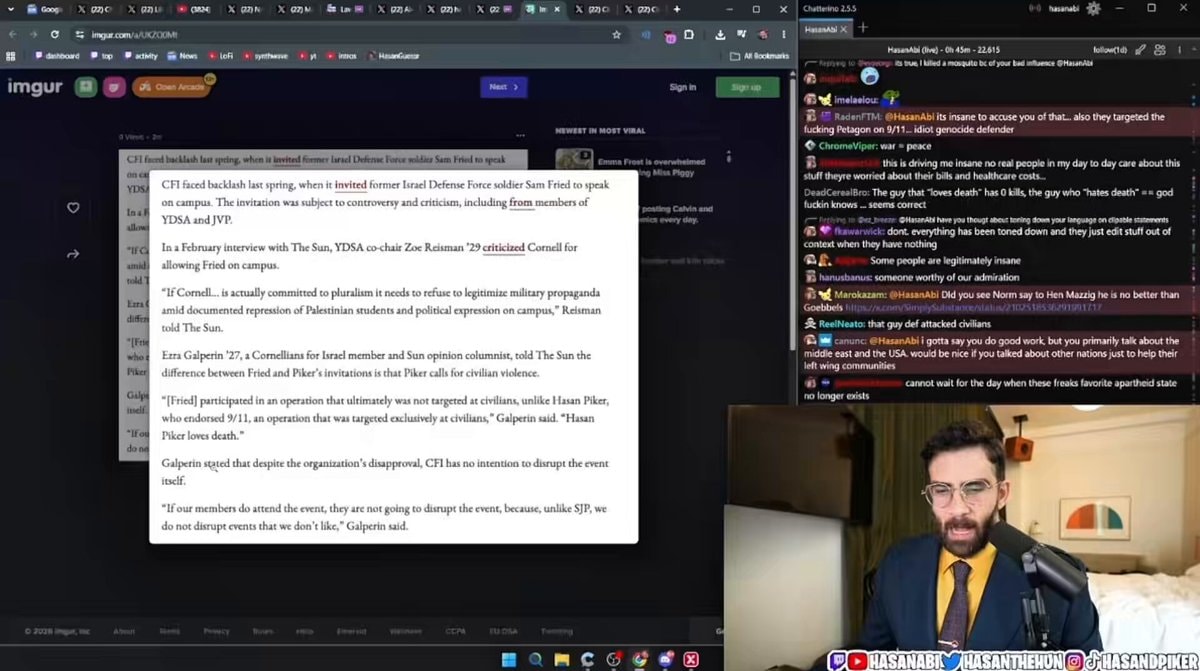The width and height of the screenshot is (1200, 671).
Task: Click the follow(1d) chat mode label
Action: coord(1109,49)
